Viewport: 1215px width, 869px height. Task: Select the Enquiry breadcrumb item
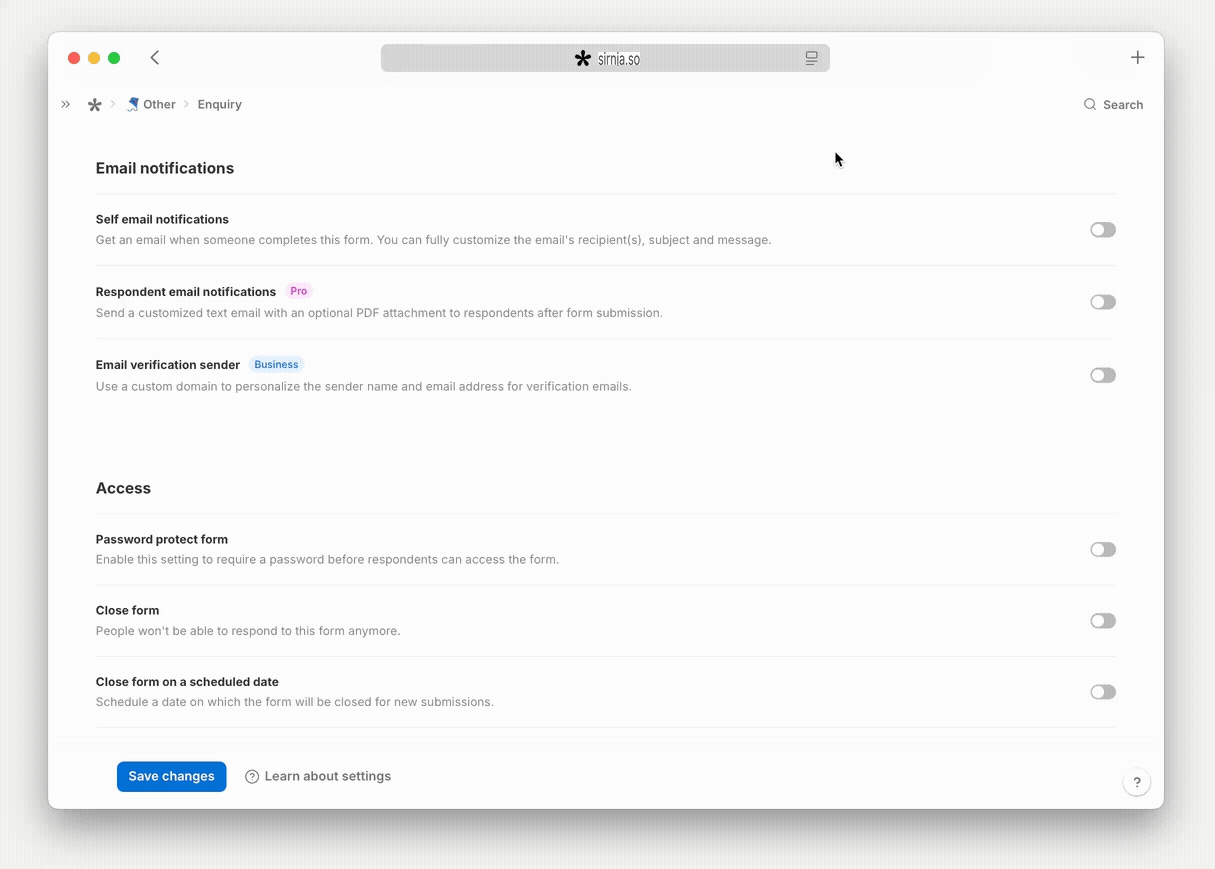click(x=220, y=104)
